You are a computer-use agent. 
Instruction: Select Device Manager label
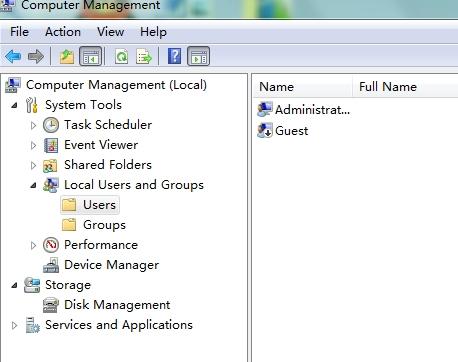pos(112,265)
